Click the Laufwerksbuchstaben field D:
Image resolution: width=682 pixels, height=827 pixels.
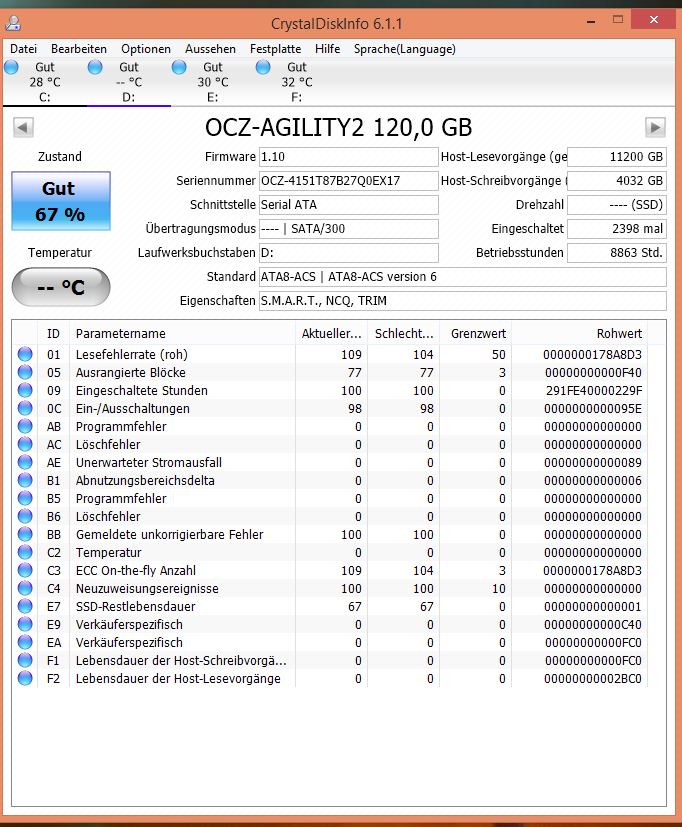point(349,253)
